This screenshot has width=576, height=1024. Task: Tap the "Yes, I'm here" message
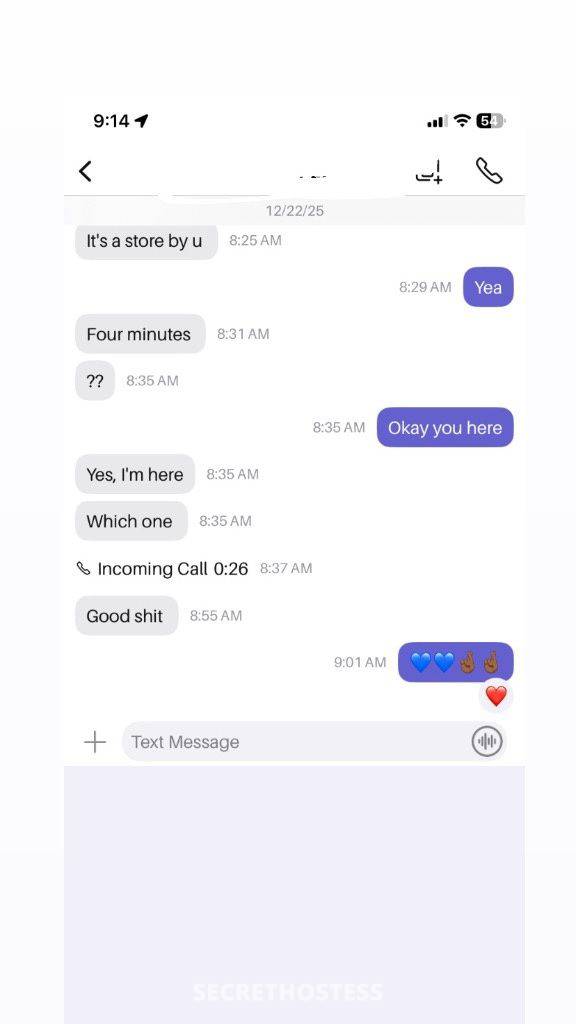point(135,475)
